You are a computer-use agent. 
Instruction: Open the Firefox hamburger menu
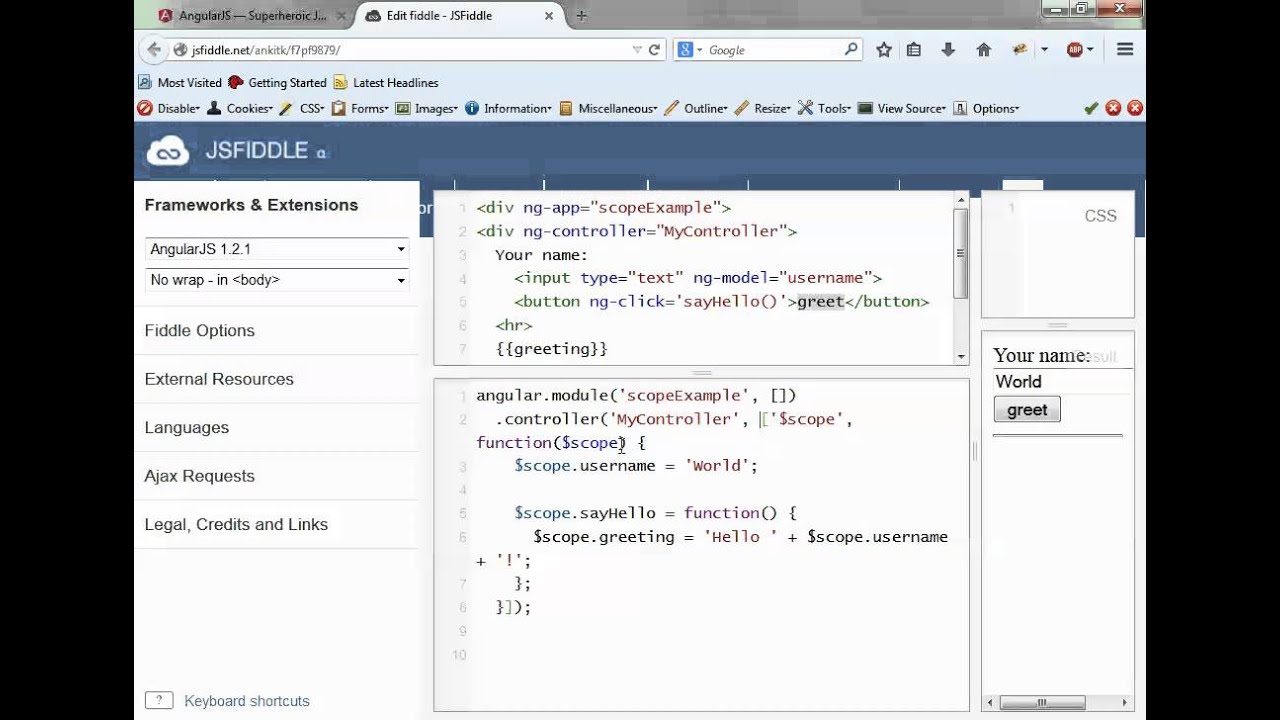(x=1125, y=49)
